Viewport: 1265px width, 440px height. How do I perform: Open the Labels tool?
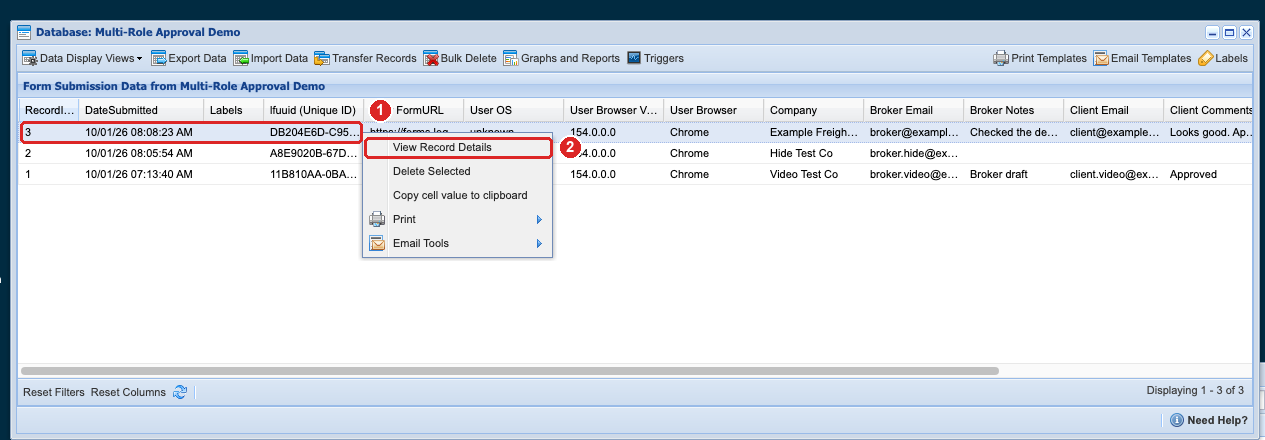[1223, 58]
